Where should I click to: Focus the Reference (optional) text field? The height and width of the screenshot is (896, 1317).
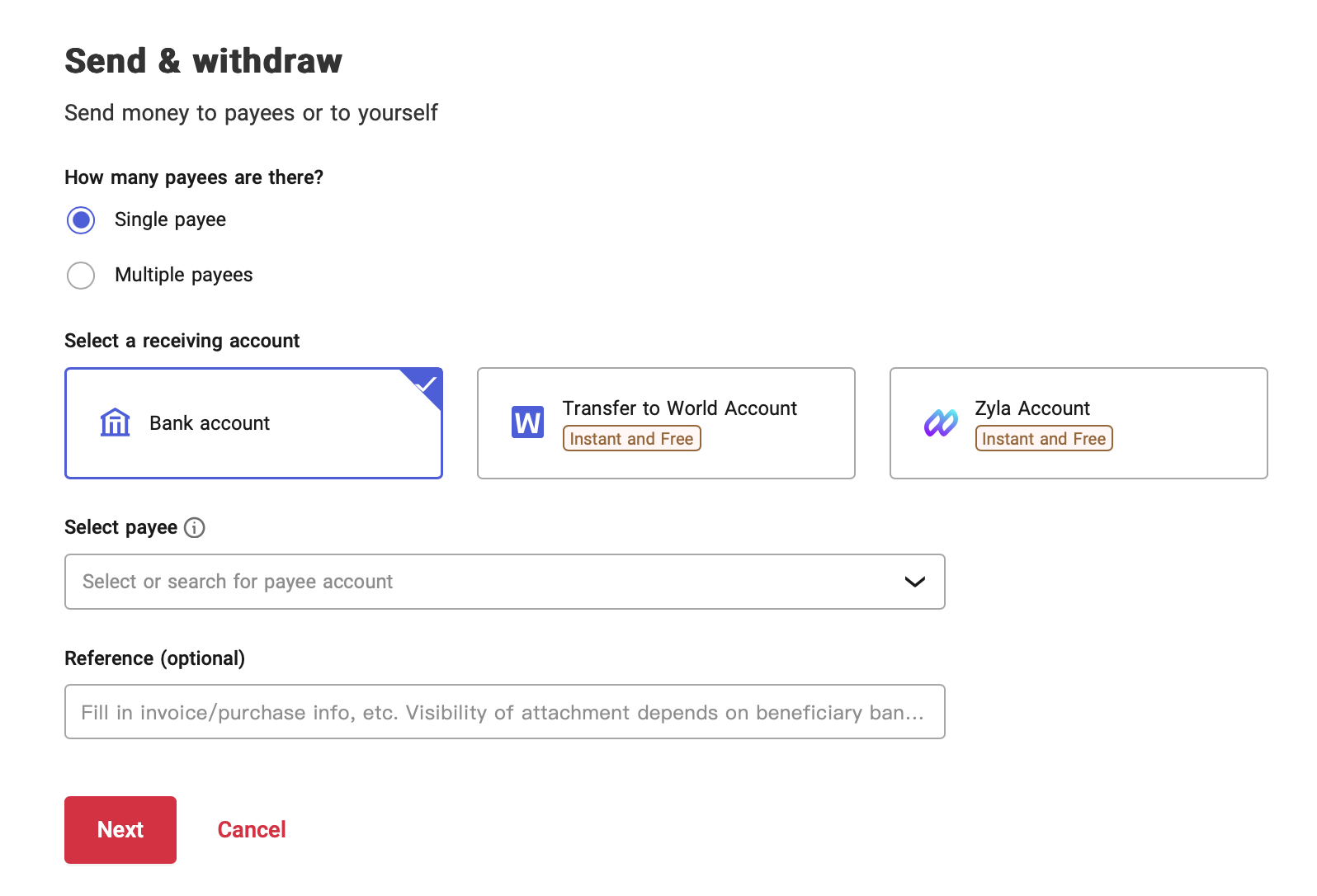(504, 712)
